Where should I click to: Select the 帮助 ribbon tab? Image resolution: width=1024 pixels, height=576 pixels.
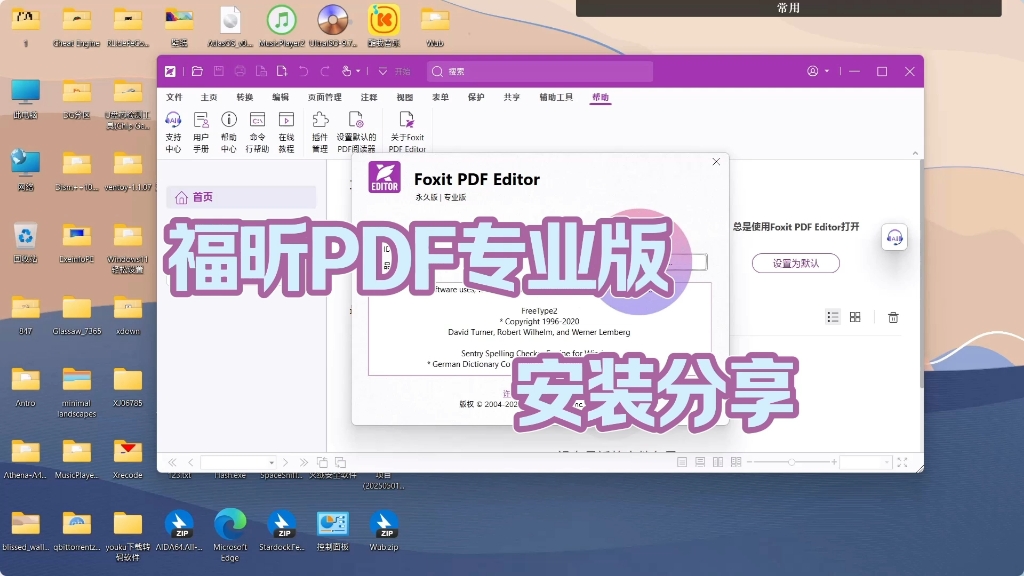pyautogui.click(x=600, y=97)
